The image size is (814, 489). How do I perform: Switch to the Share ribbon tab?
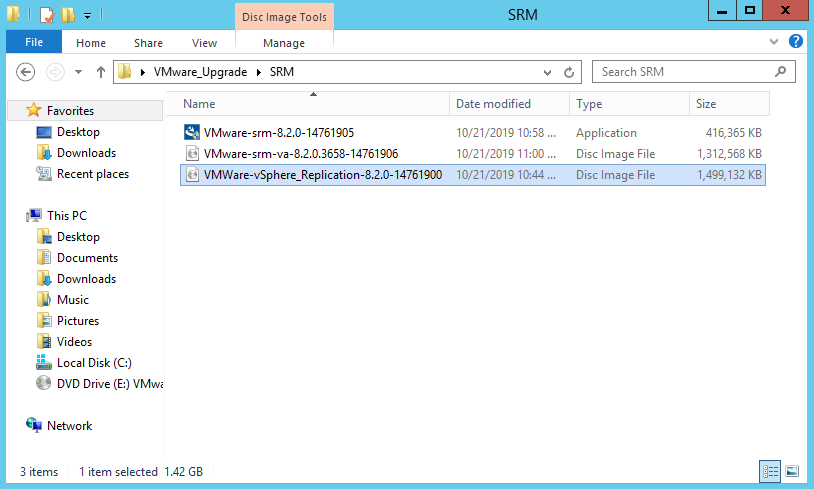(x=148, y=43)
